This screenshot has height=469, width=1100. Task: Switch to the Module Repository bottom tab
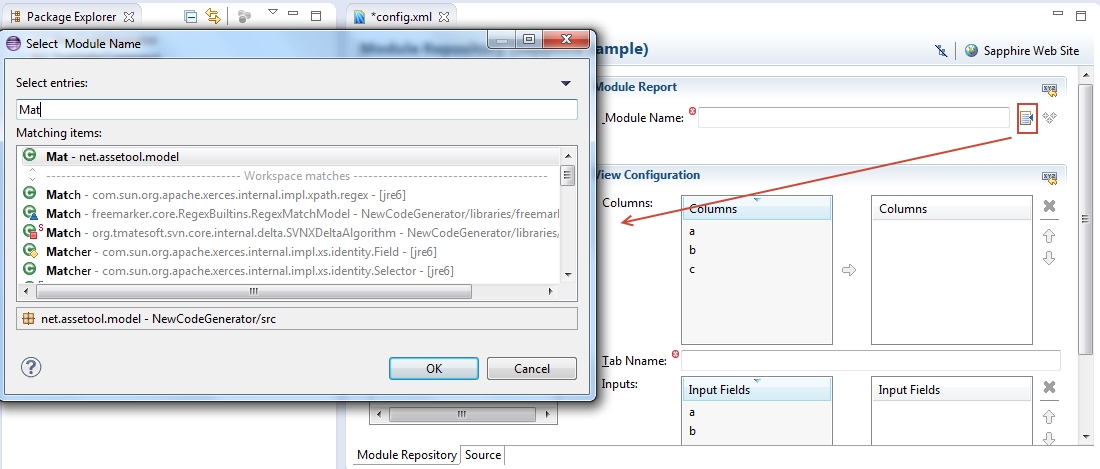(407, 455)
